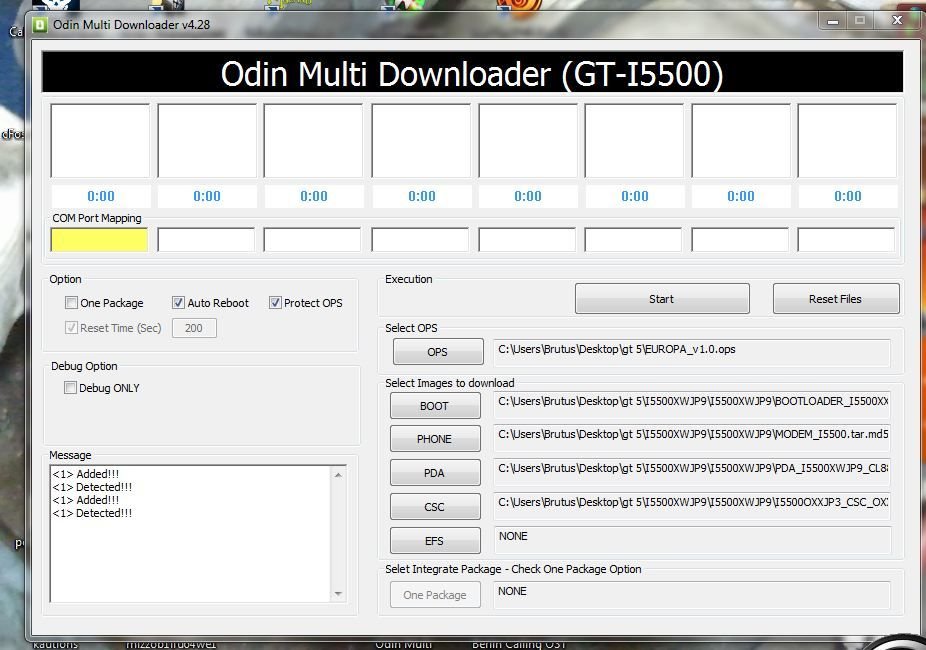Browse for a PDA image

click(x=435, y=473)
